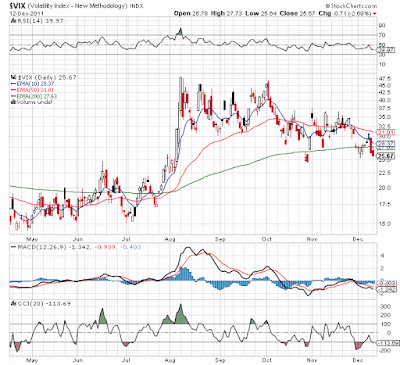Screen dimensions: 400x365
Task: Click the Volatility Index - New Methodology subtitle
Action: (78, 6)
